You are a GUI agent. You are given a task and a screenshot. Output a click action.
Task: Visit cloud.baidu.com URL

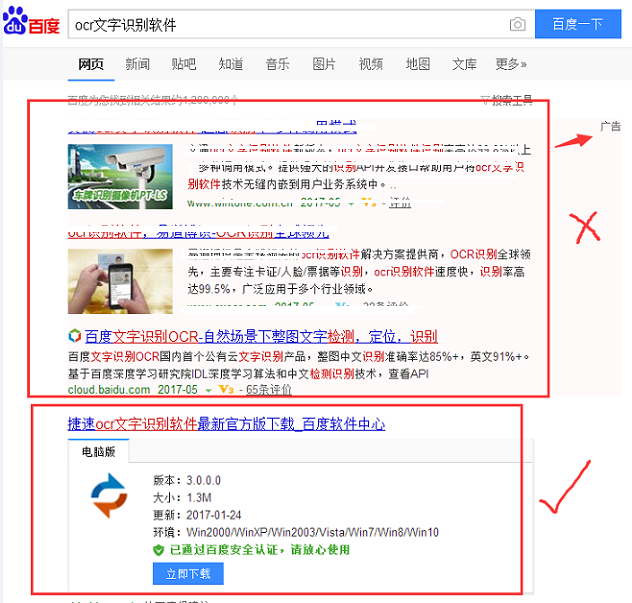(109, 390)
